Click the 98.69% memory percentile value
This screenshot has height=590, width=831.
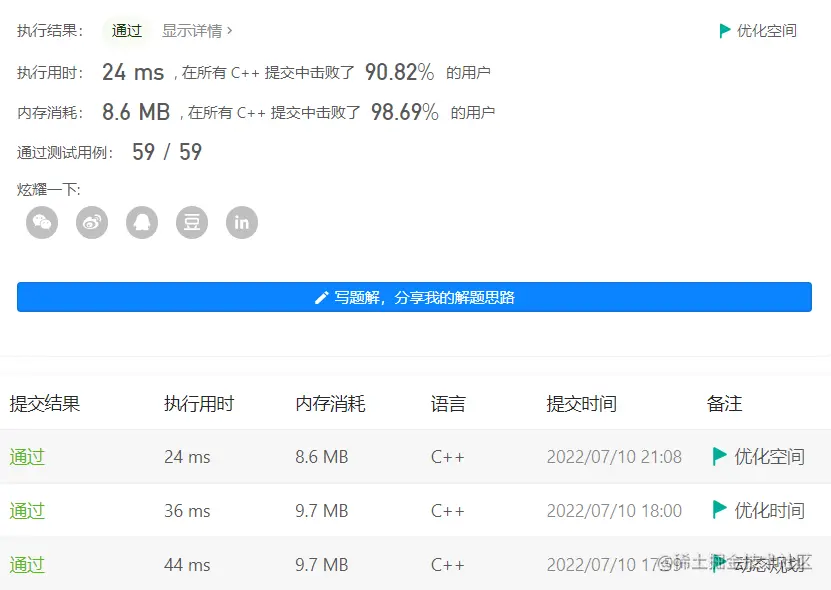pyautogui.click(x=404, y=112)
